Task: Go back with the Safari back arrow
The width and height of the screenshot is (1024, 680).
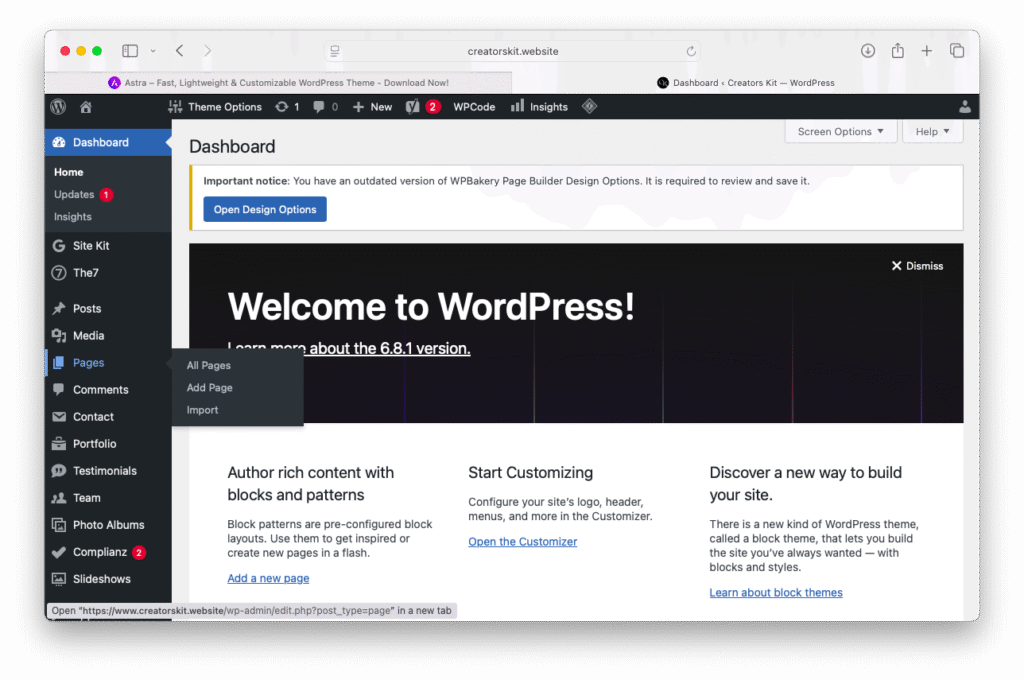Action: (180, 50)
